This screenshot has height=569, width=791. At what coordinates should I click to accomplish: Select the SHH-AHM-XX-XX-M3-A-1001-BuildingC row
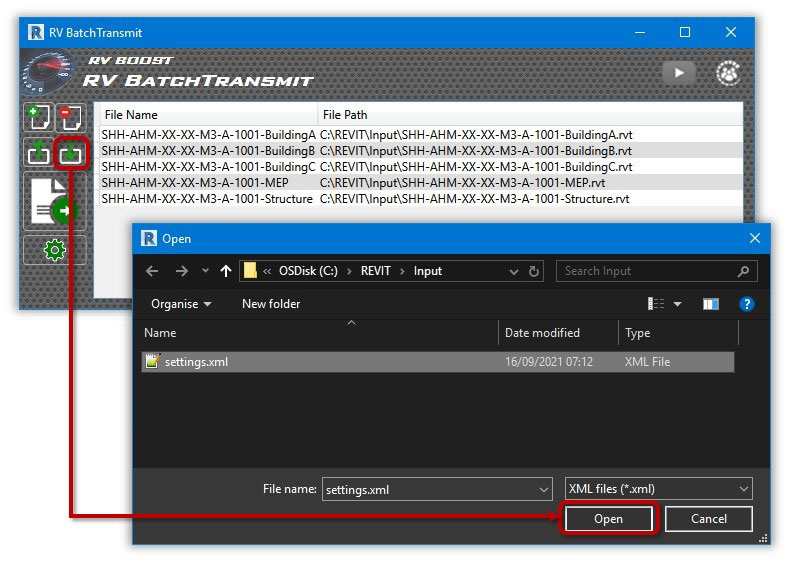tap(421, 166)
